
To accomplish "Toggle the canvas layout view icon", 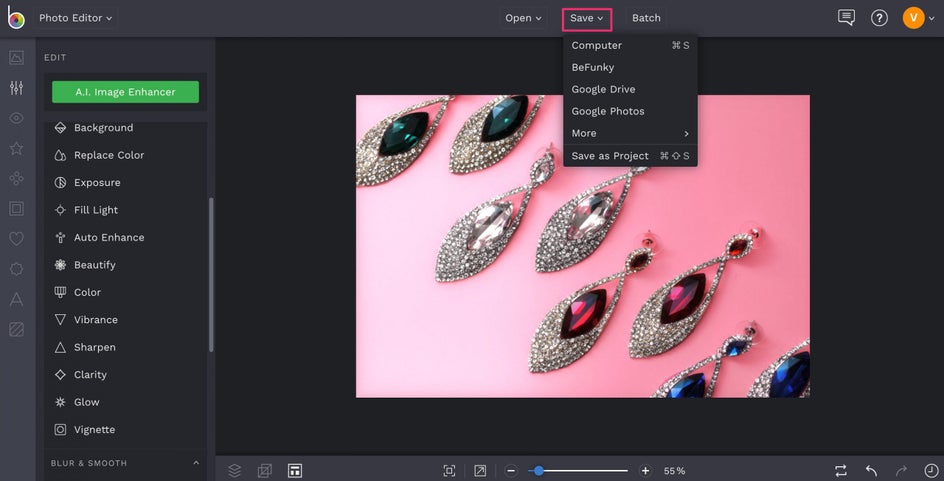I will pyautogui.click(x=294, y=470).
